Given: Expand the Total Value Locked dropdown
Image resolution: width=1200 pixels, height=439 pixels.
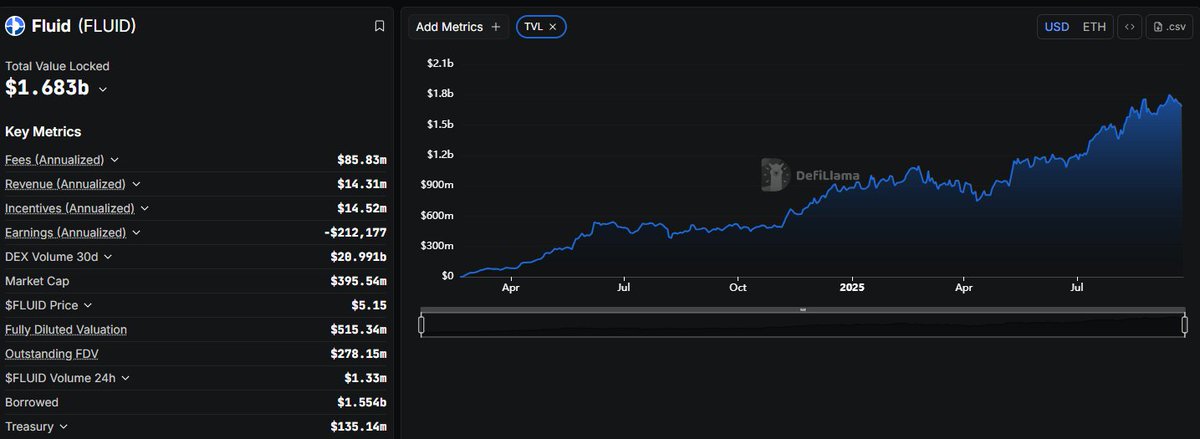Looking at the screenshot, I should coord(102,89).
